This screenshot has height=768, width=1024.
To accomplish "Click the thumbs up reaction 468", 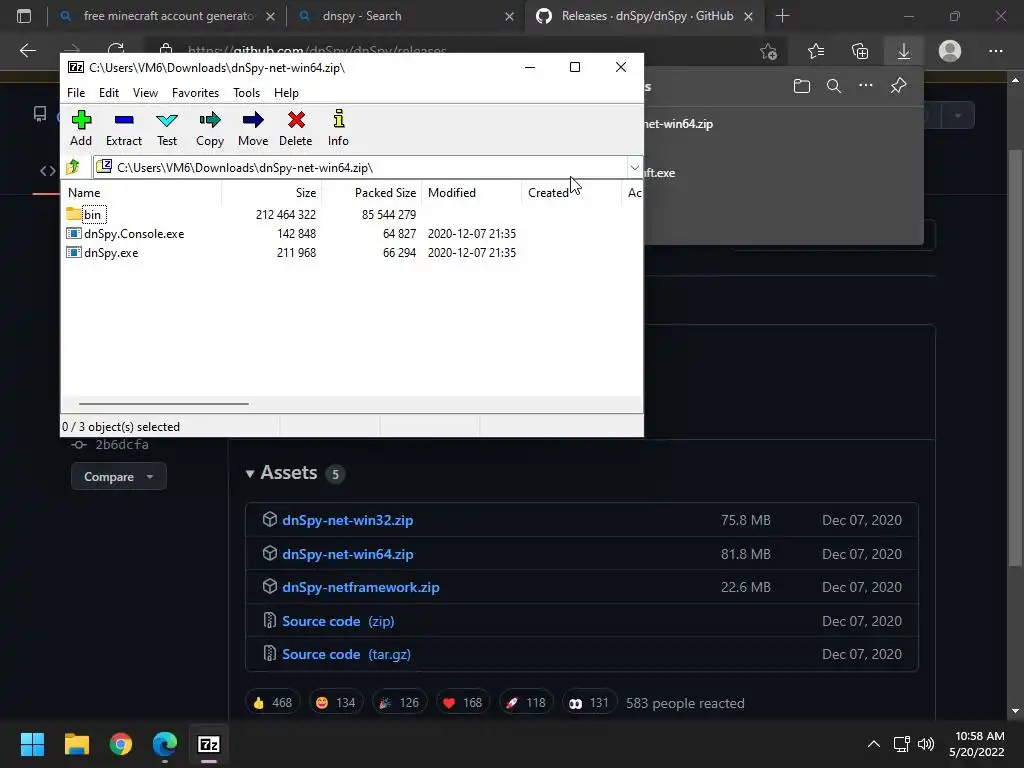I will (x=272, y=703).
